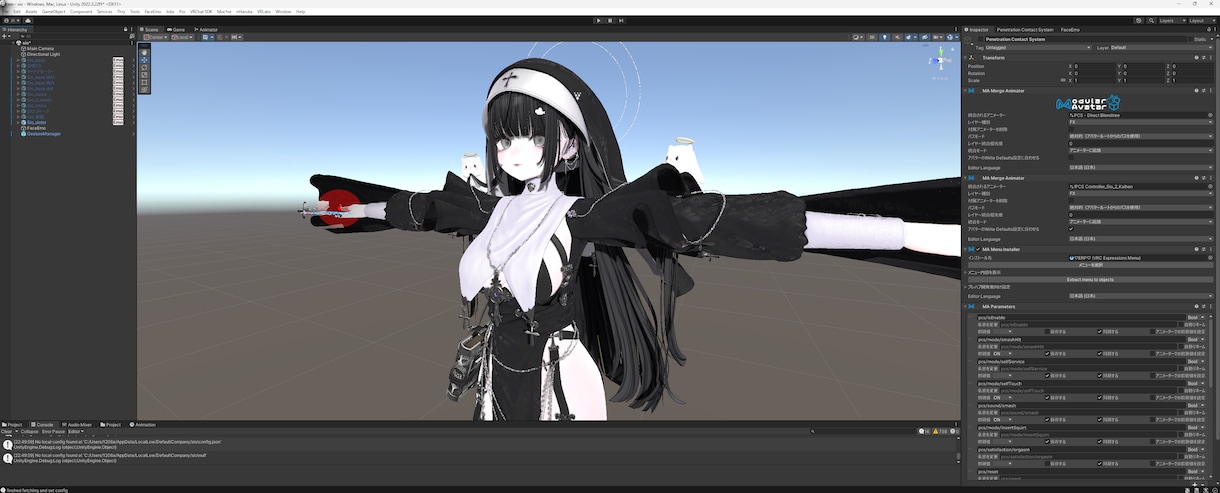Viewport: 1220px width, 493px height.
Task: Open the GameObject menu
Action: click(53, 11)
